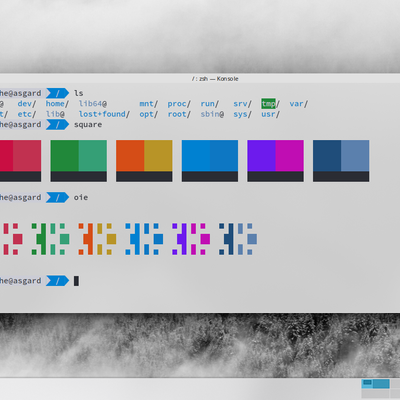Select the 'run/' directory entry
The height and width of the screenshot is (400, 400).
210,104
